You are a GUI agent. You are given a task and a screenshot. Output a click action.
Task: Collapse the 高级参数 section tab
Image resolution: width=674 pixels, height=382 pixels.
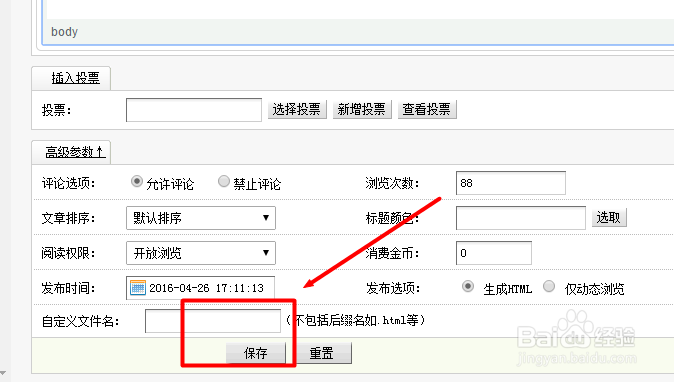[75, 152]
